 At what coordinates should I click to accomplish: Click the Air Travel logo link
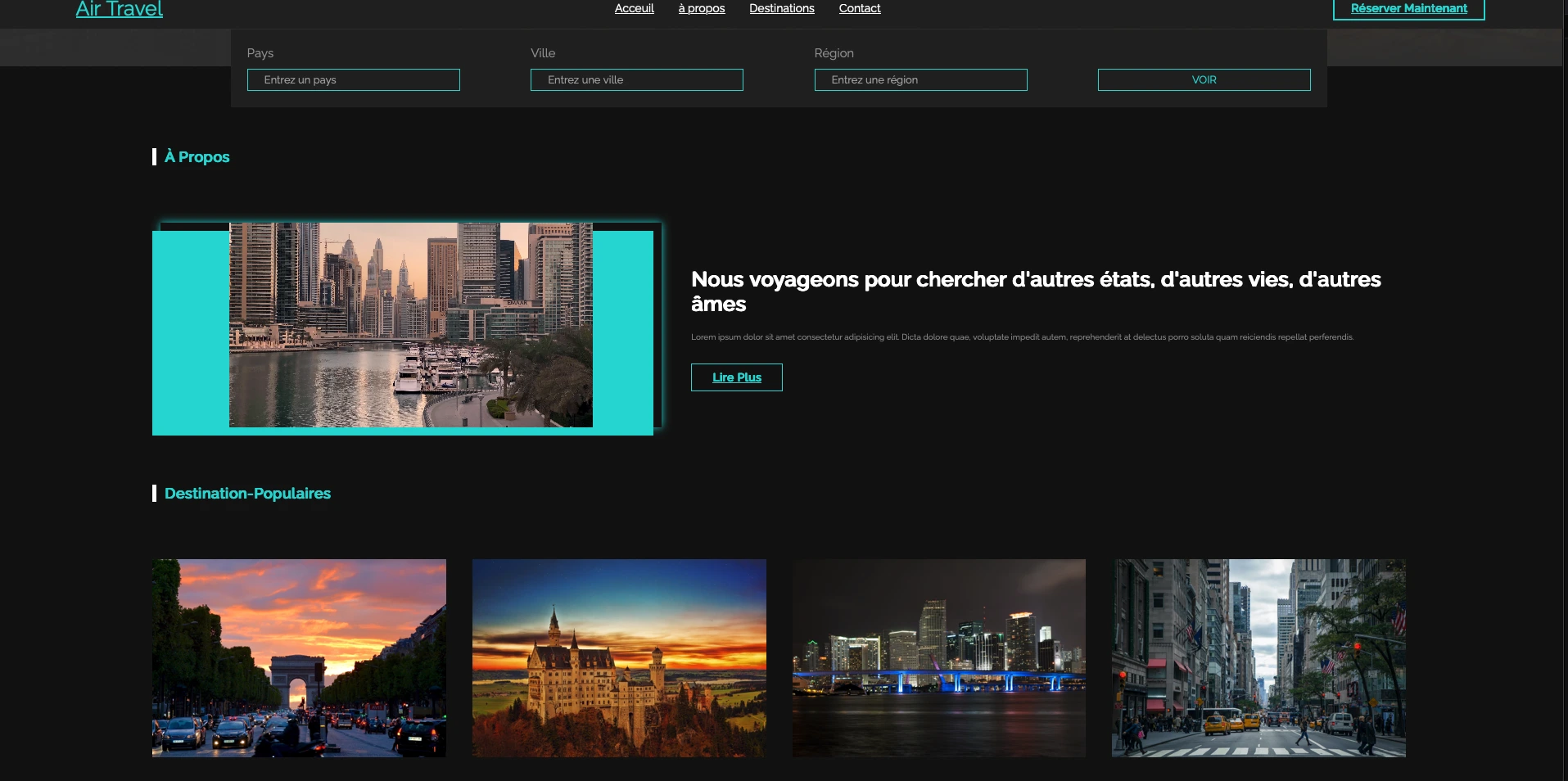(120, 9)
